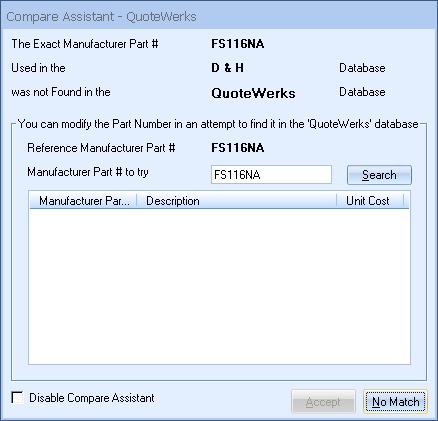Click the bold FS116NA reference part number
The width and height of the screenshot is (438, 421).
point(237,148)
